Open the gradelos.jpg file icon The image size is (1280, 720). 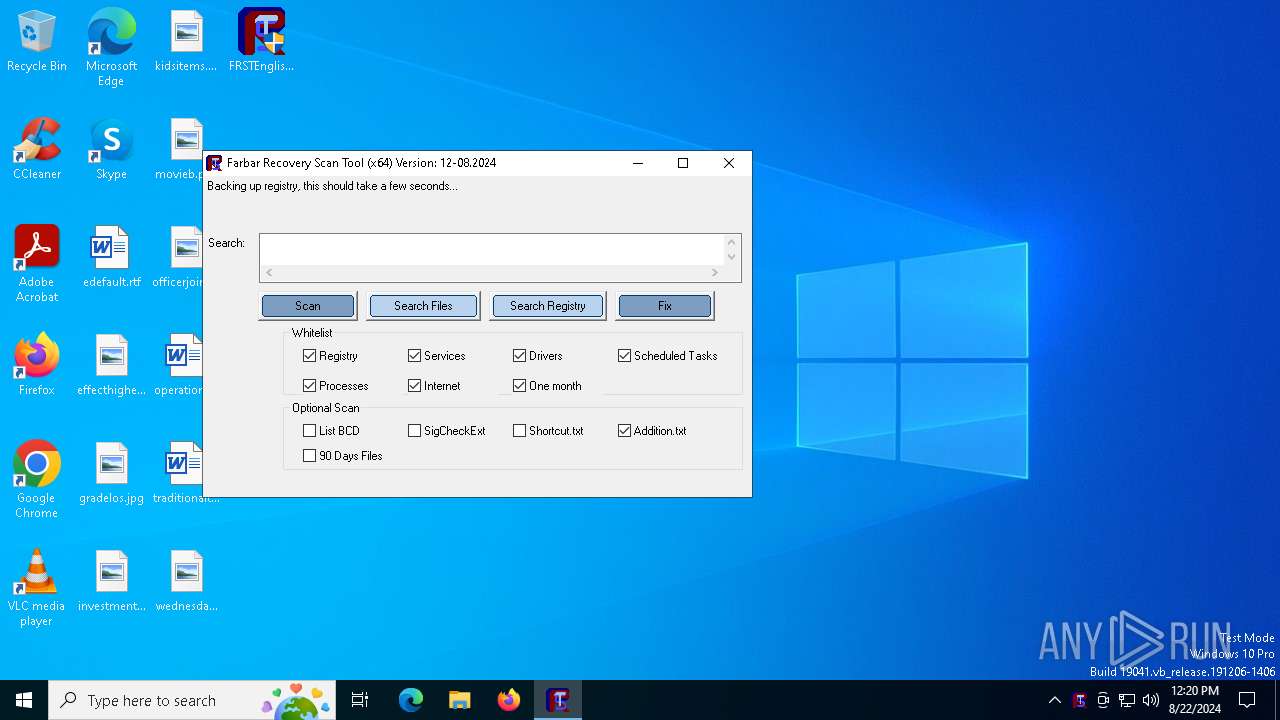111,466
